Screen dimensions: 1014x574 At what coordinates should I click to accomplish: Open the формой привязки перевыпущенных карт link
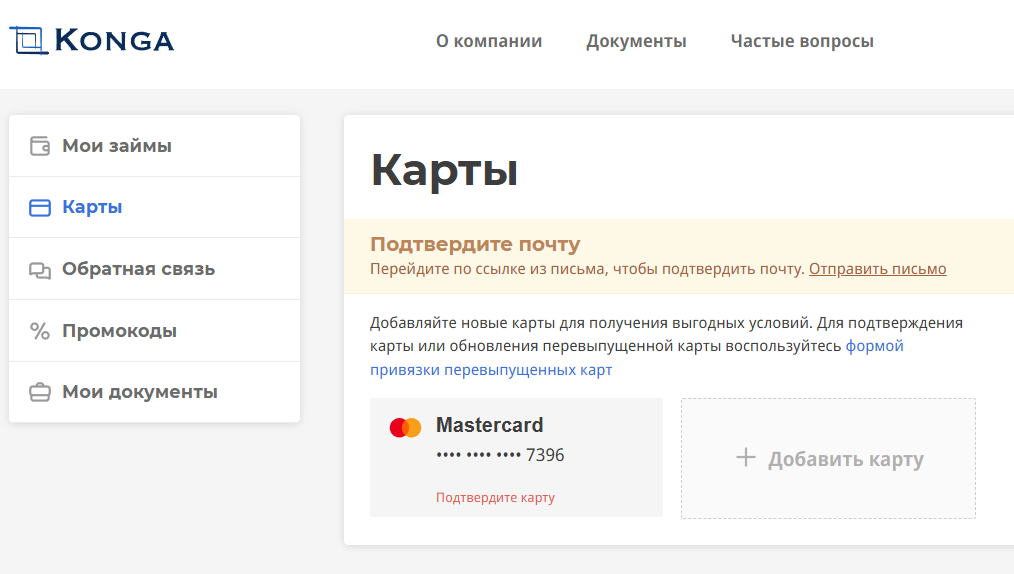(636, 357)
